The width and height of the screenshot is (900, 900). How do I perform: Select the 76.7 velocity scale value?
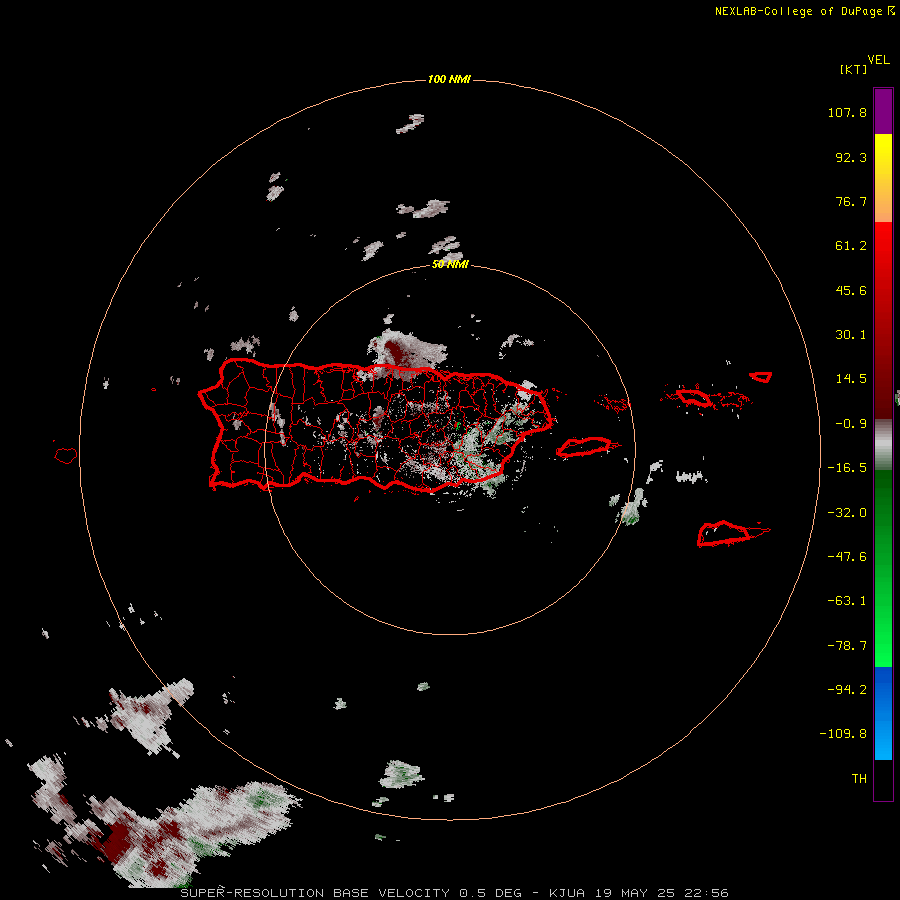tap(851, 201)
